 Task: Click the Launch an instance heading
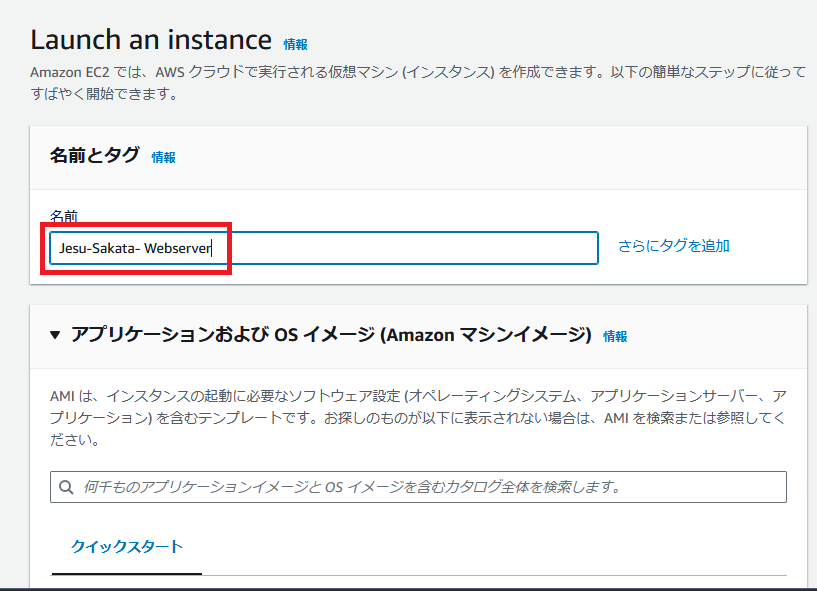click(151, 40)
